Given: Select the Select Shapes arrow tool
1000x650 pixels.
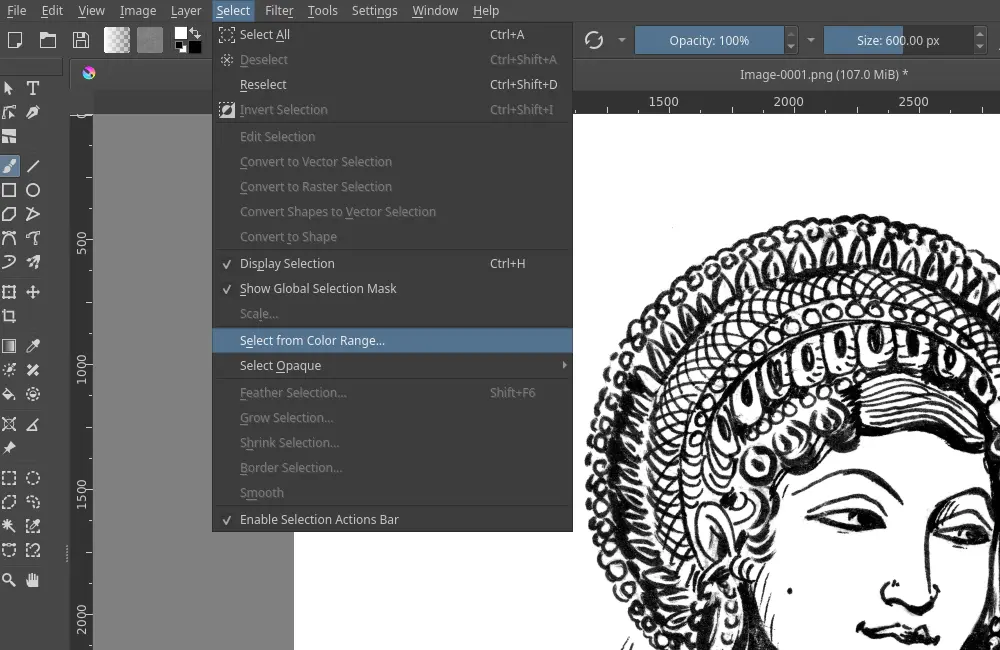Looking at the screenshot, I should (9, 88).
